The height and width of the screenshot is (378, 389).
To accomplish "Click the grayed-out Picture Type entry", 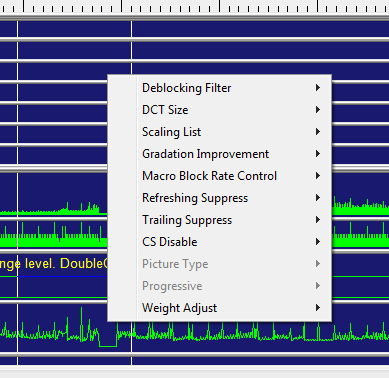I will click(x=219, y=264).
